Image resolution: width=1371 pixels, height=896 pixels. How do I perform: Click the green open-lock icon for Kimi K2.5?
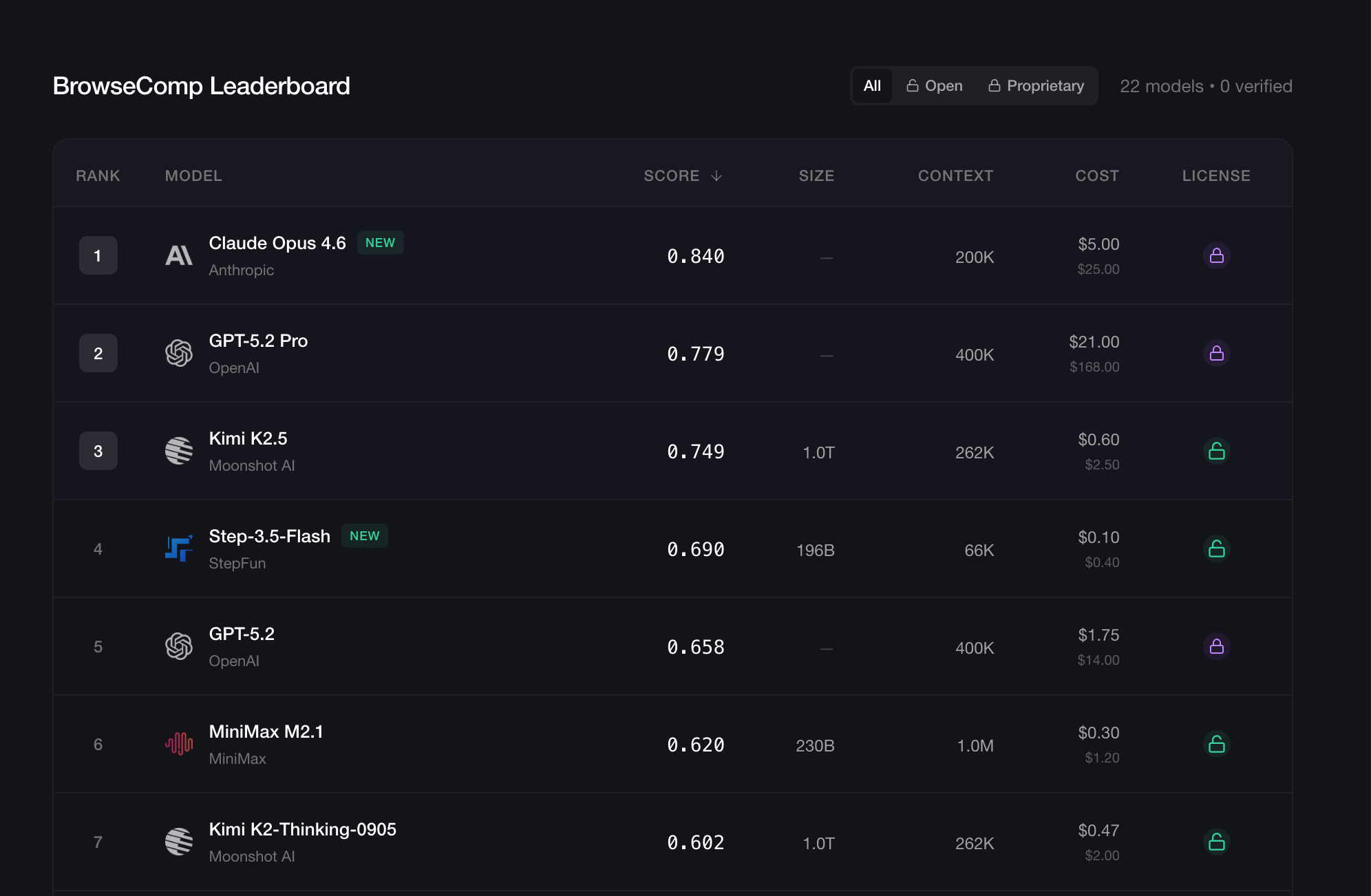[x=1216, y=451]
